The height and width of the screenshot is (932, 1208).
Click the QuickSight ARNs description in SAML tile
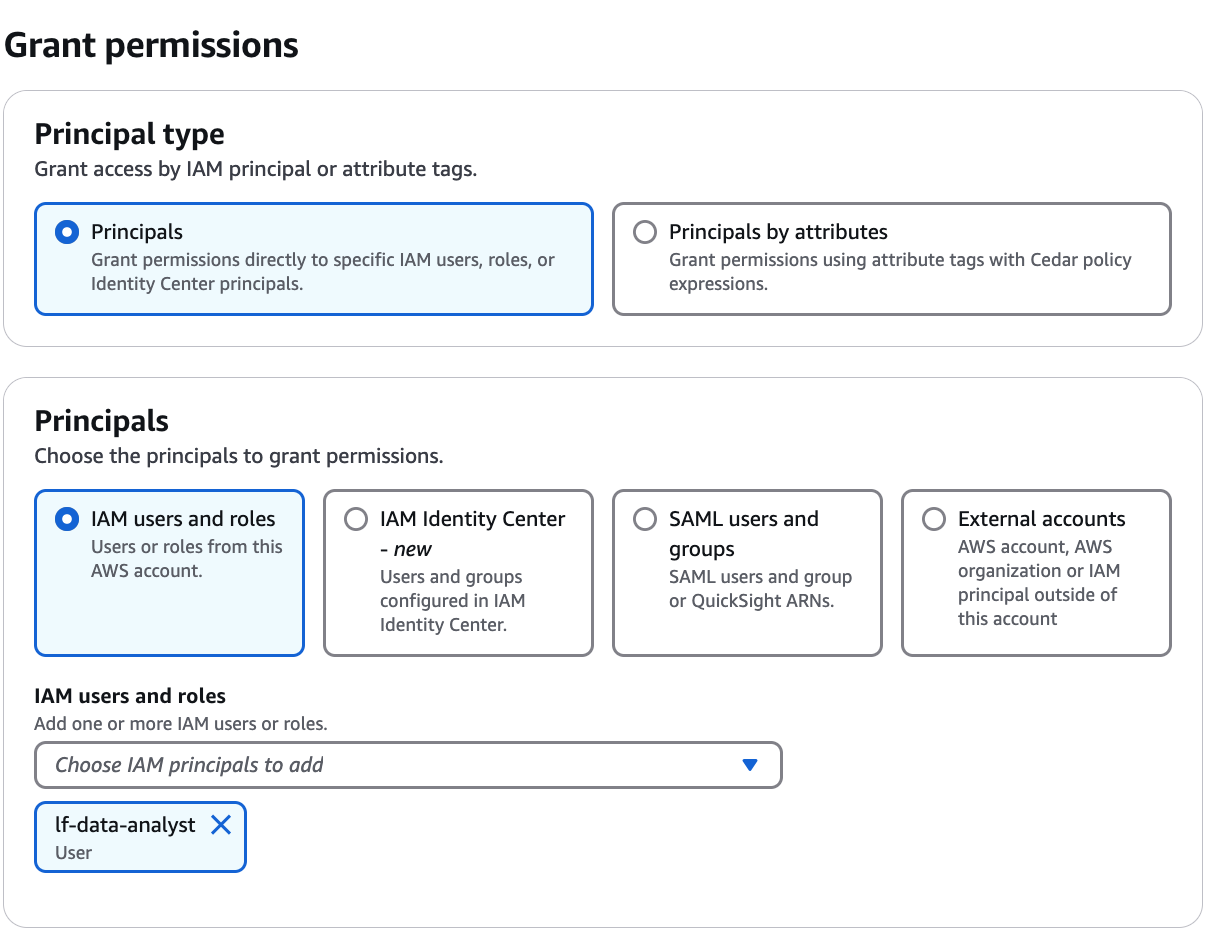[x=760, y=589]
